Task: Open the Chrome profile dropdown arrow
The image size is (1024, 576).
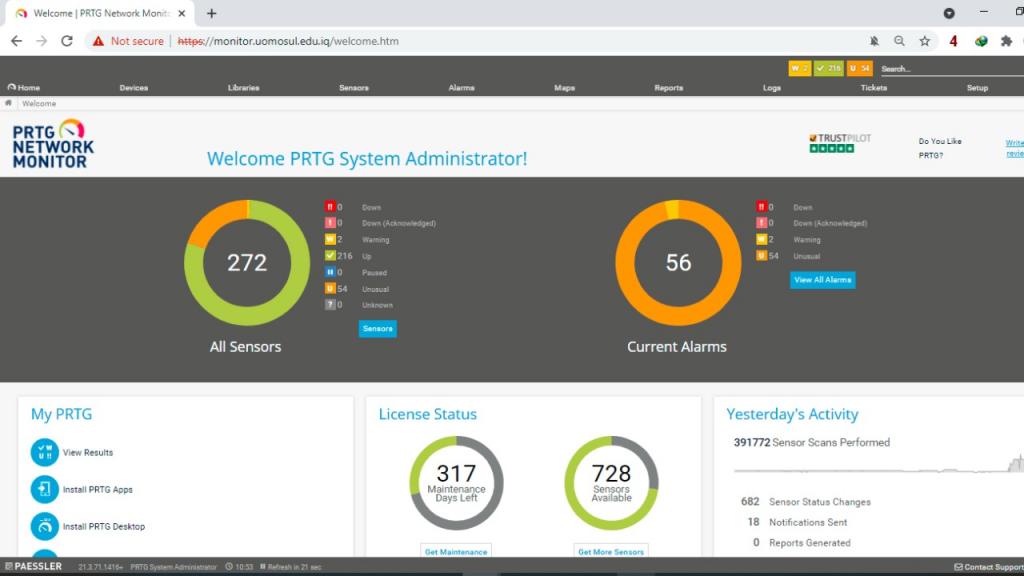Action: click(x=949, y=13)
